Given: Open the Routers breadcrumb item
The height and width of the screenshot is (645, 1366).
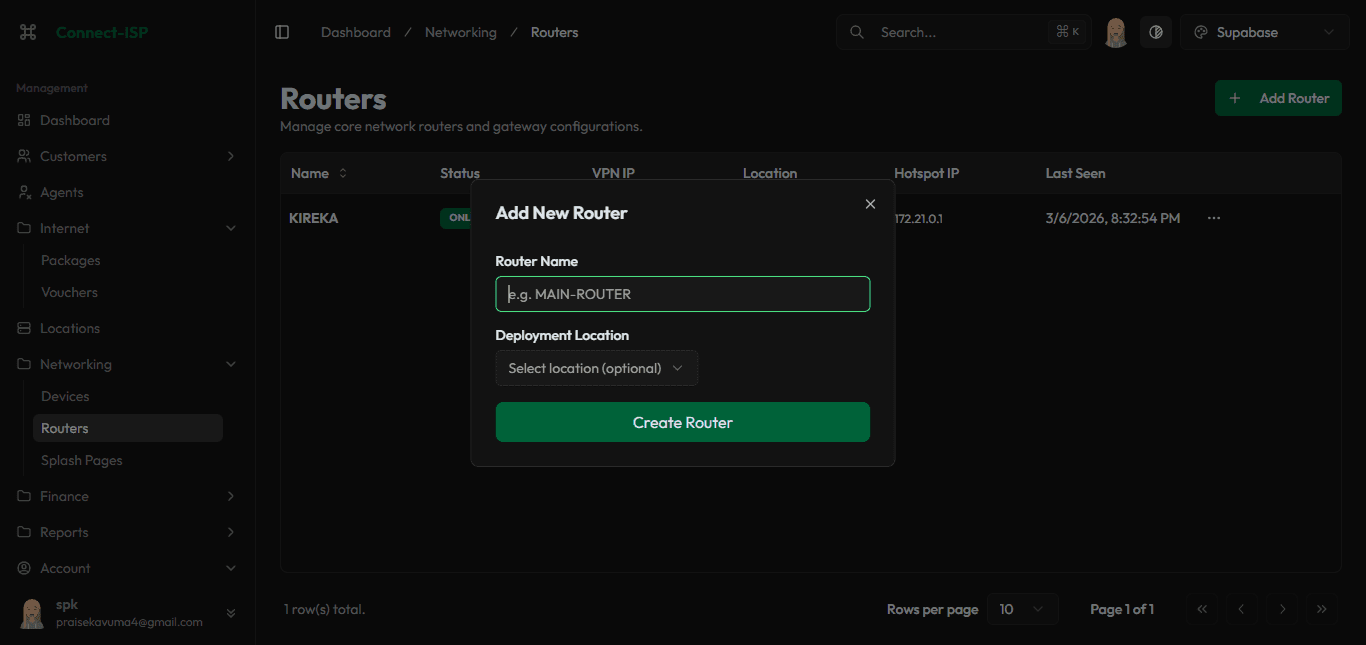Looking at the screenshot, I should 554,32.
